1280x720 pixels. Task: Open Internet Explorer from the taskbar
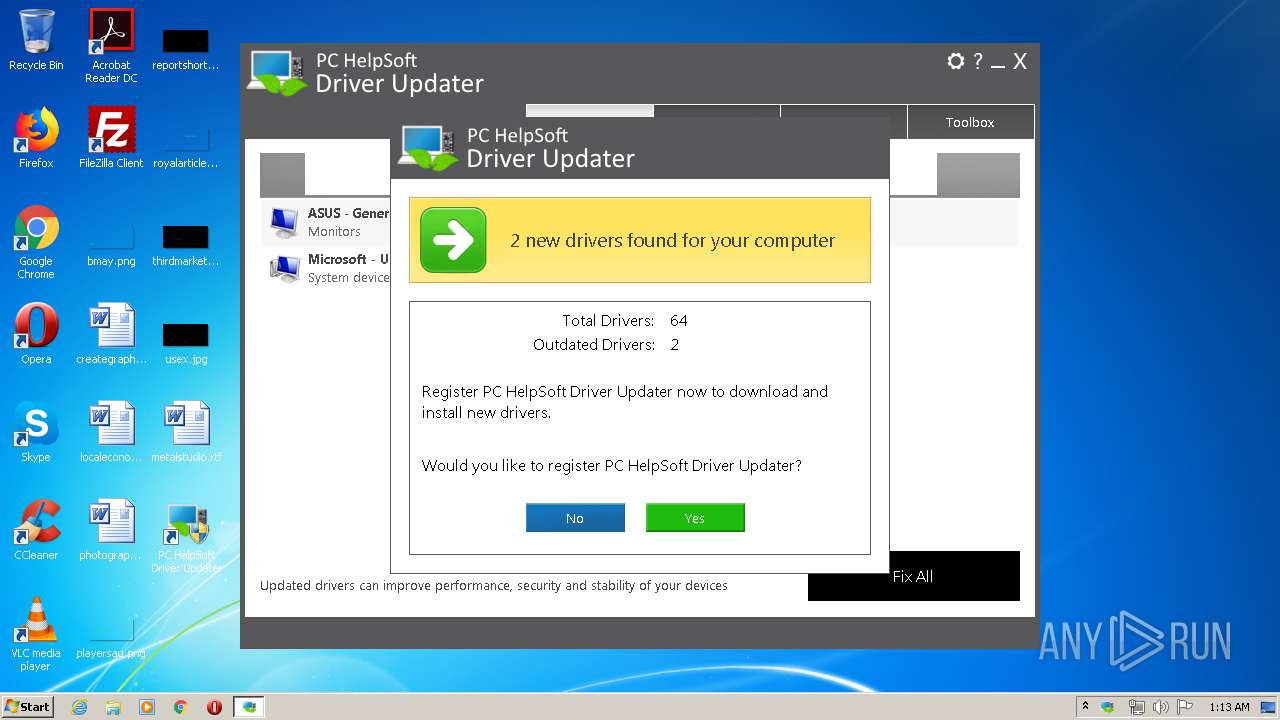pos(79,707)
